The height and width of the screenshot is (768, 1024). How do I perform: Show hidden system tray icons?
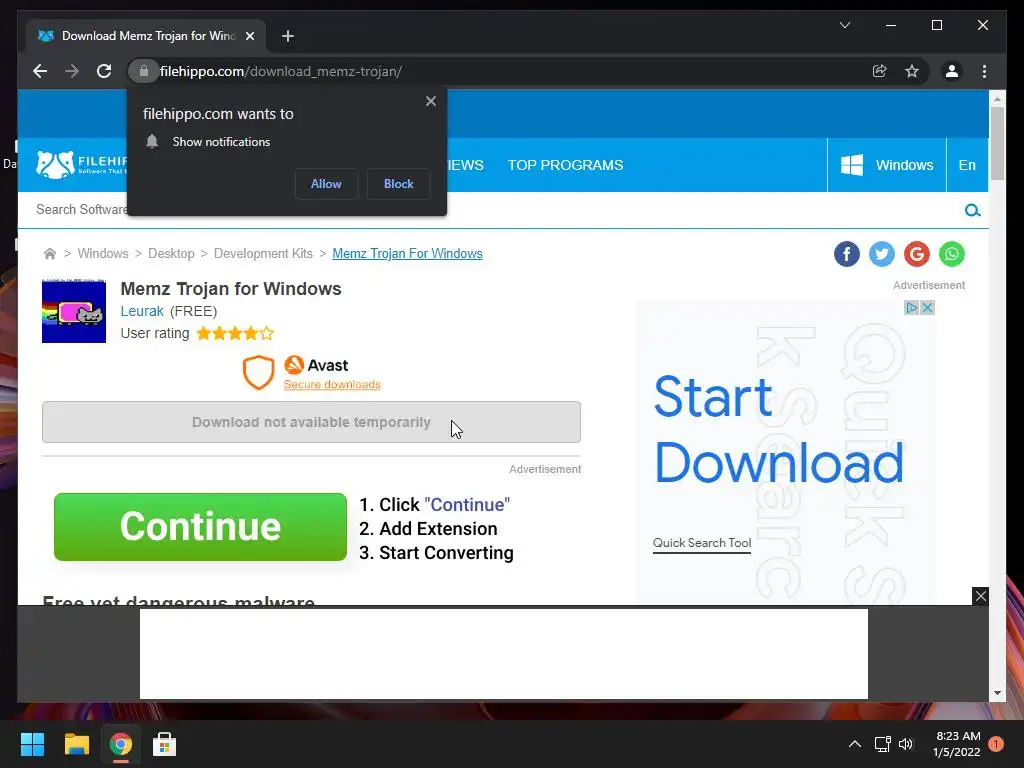coord(854,744)
